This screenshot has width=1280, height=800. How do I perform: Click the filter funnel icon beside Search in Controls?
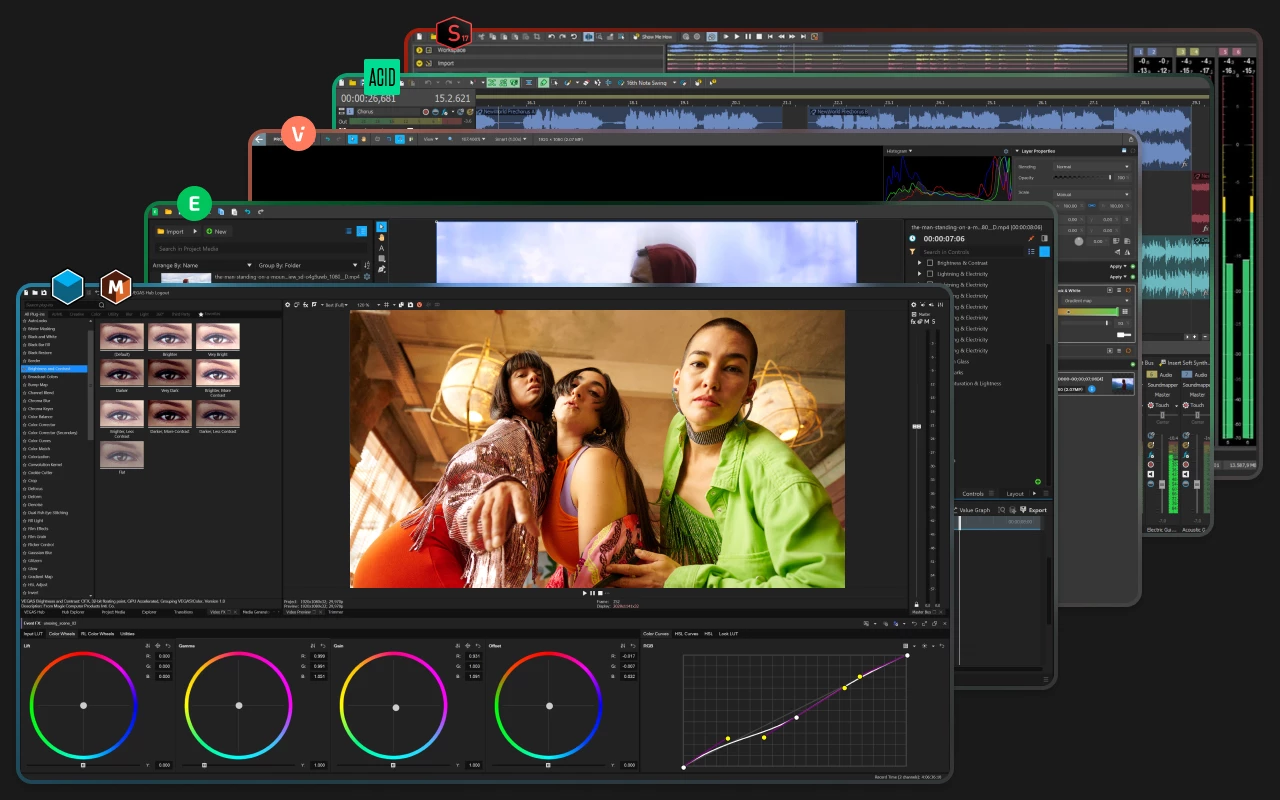912,252
